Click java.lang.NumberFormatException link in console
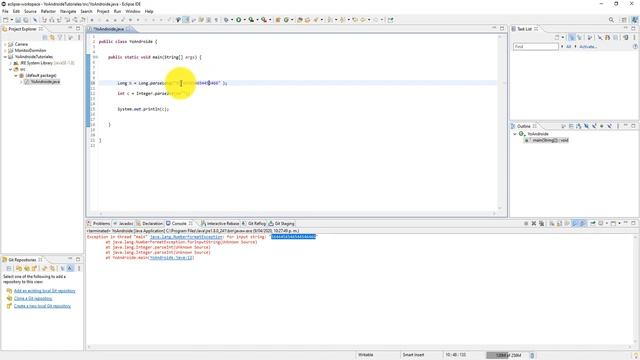Viewport: 640px width, 360px height. [186, 237]
